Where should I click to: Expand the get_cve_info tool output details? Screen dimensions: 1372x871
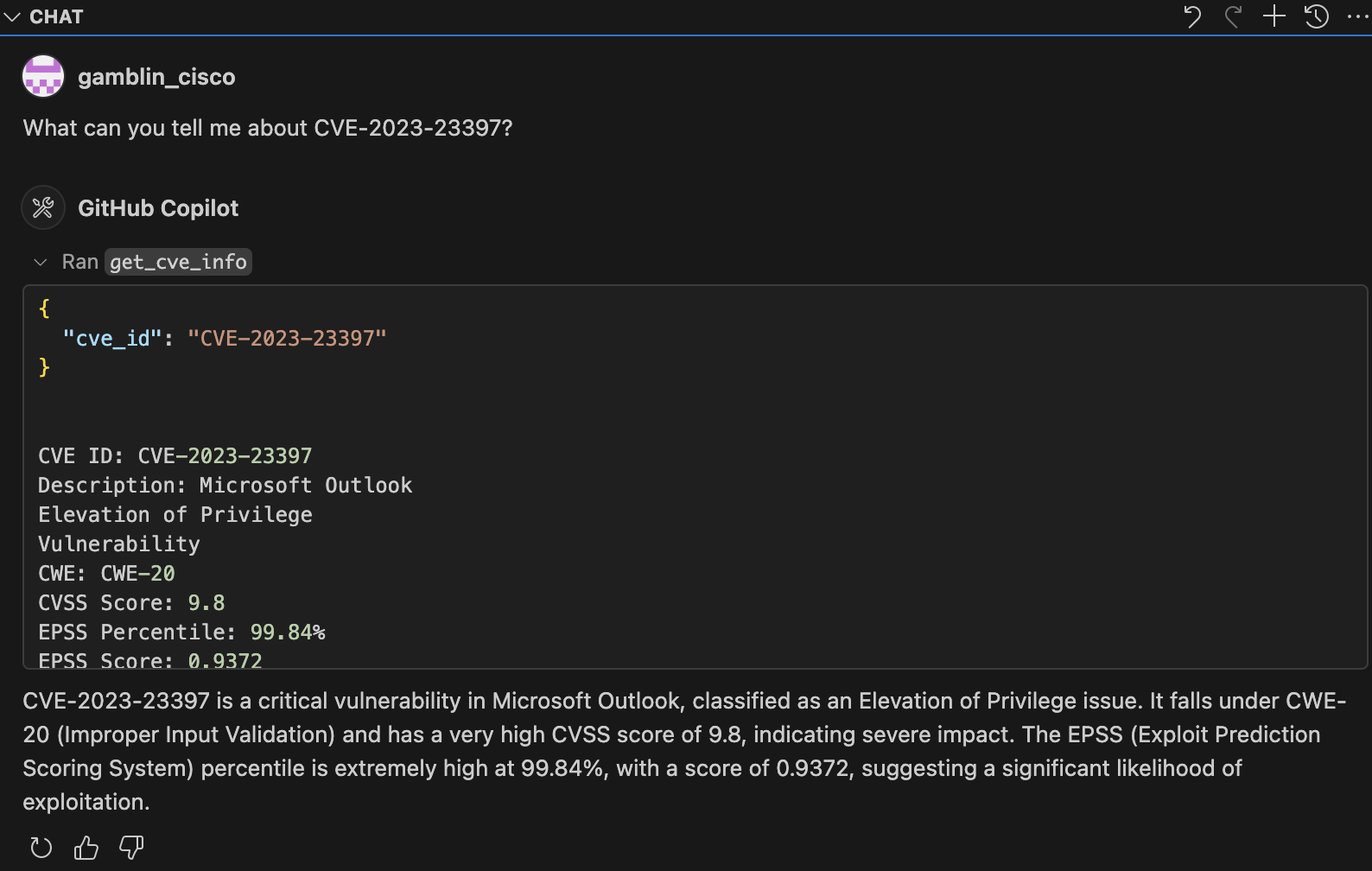click(40, 261)
